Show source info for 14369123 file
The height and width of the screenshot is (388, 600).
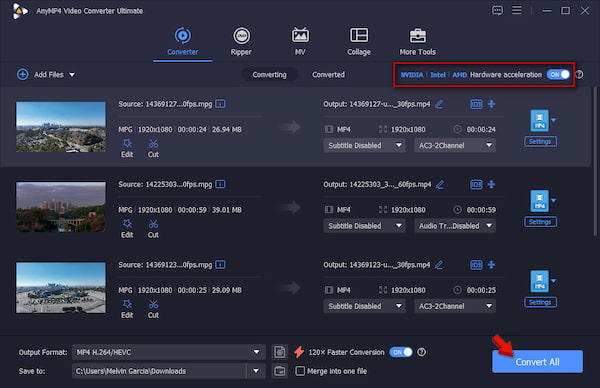[x=220, y=264]
